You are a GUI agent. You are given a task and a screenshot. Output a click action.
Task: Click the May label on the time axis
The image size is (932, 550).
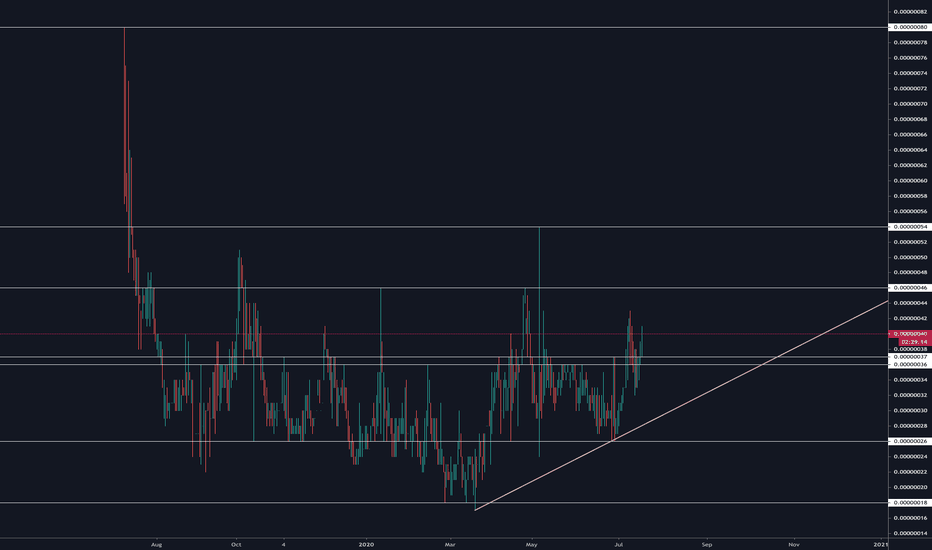click(531, 545)
